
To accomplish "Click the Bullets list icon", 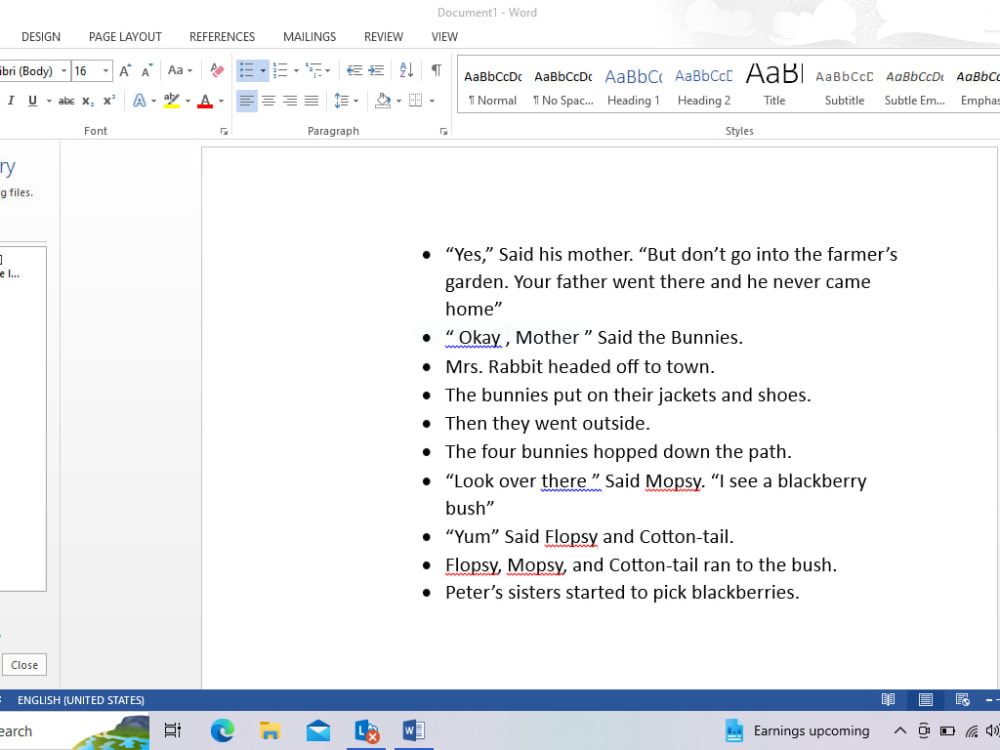I will (246, 70).
